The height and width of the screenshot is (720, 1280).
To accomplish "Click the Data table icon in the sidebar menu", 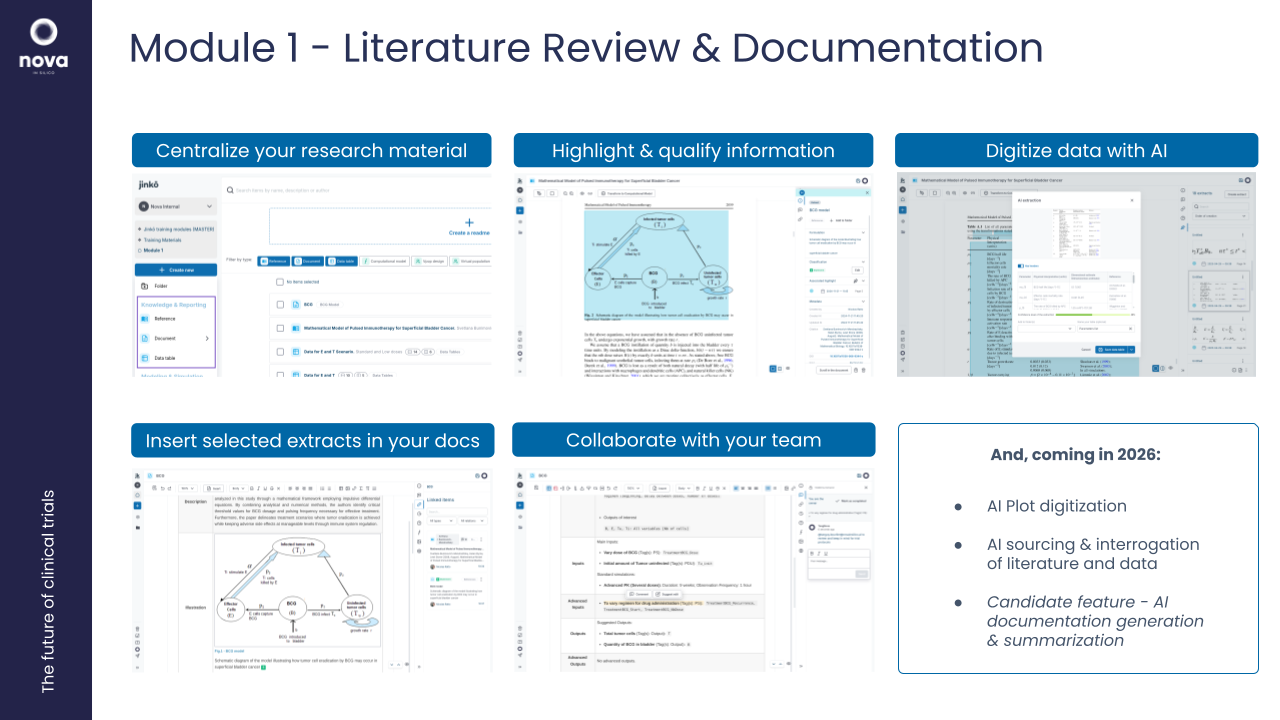I will pyautogui.click(x=144, y=357).
